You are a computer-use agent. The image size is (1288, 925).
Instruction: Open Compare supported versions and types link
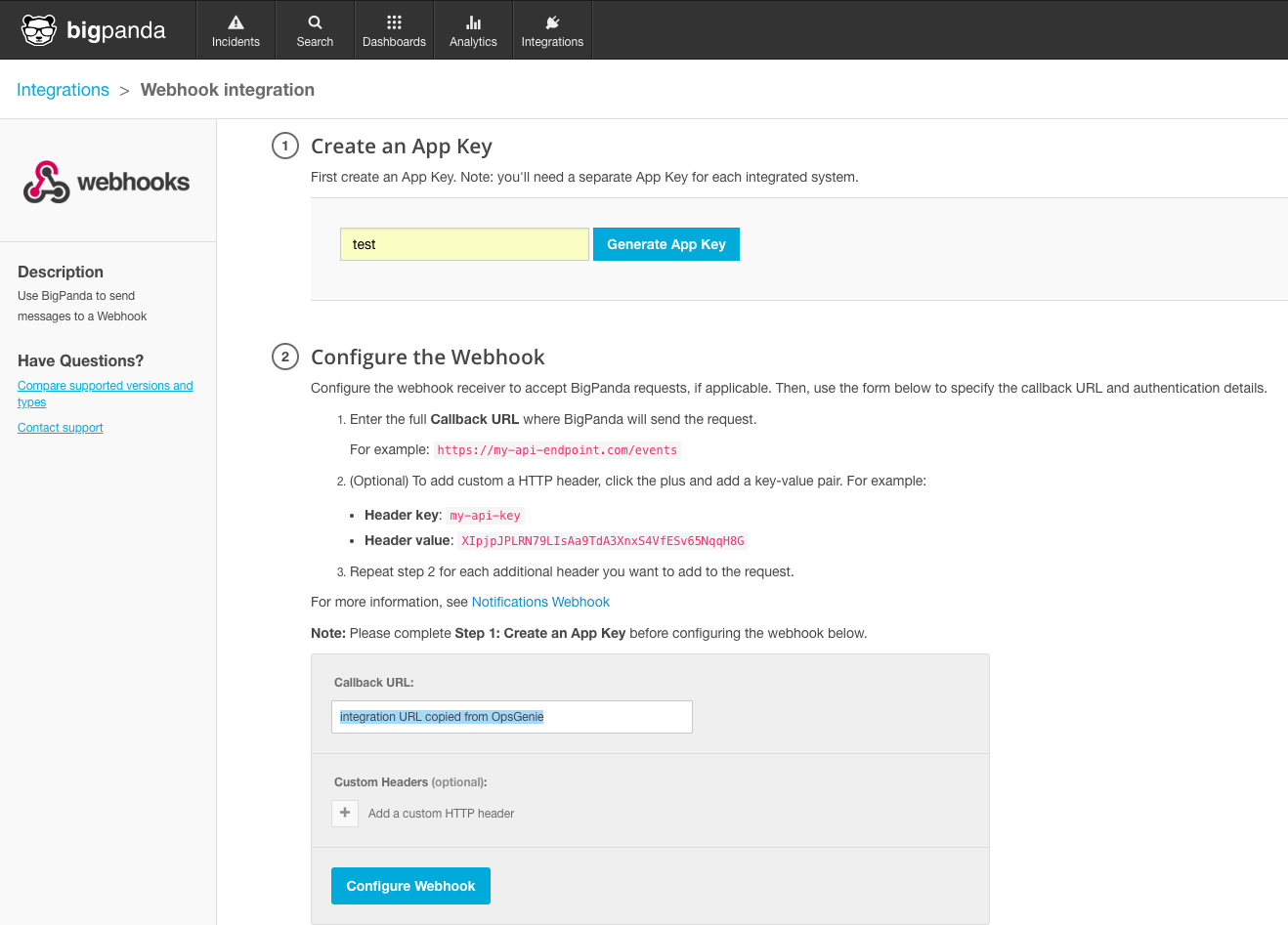pyautogui.click(x=105, y=394)
